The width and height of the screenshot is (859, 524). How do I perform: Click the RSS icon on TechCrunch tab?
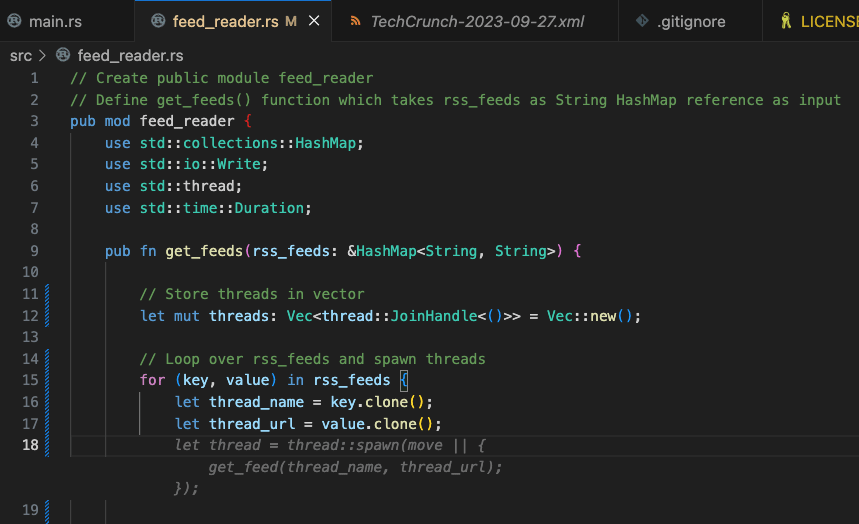[x=356, y=21]
